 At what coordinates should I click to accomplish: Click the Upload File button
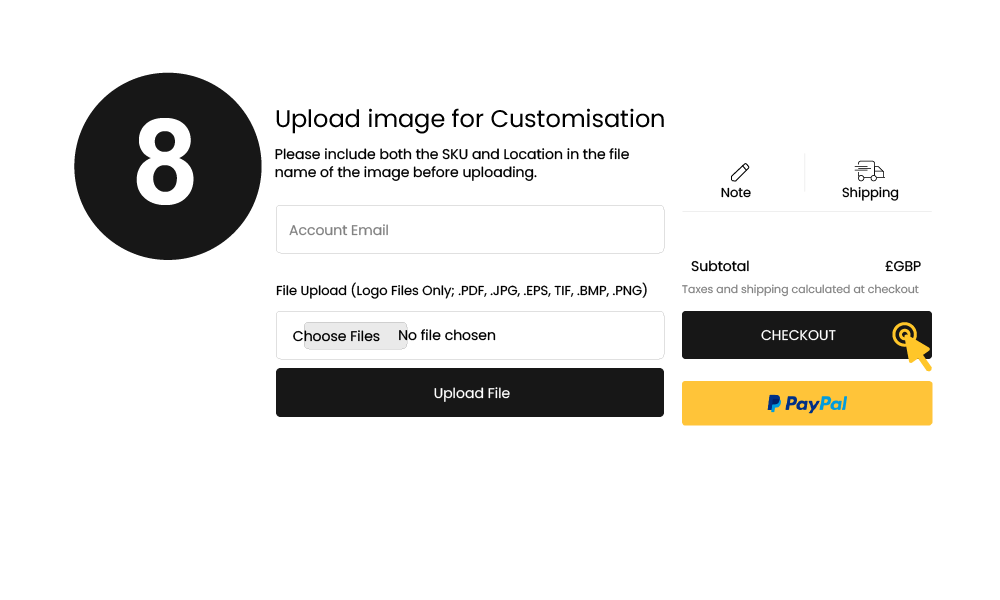click(x=470, y=393)
